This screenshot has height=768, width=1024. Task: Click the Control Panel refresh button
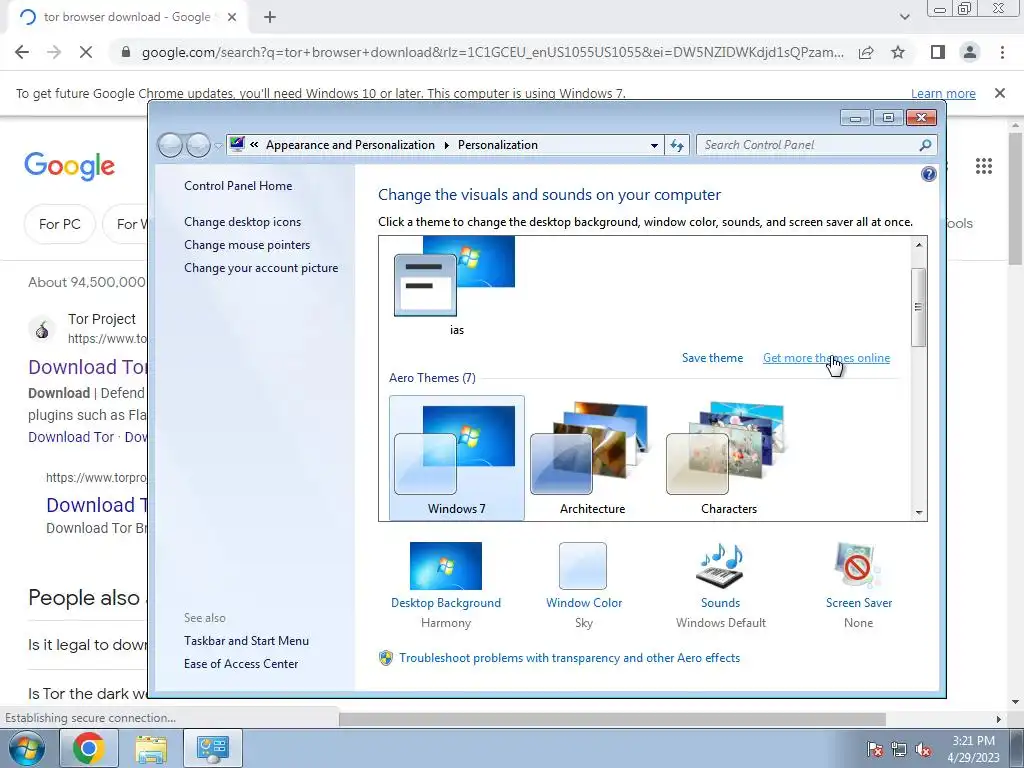click(677, 145)
